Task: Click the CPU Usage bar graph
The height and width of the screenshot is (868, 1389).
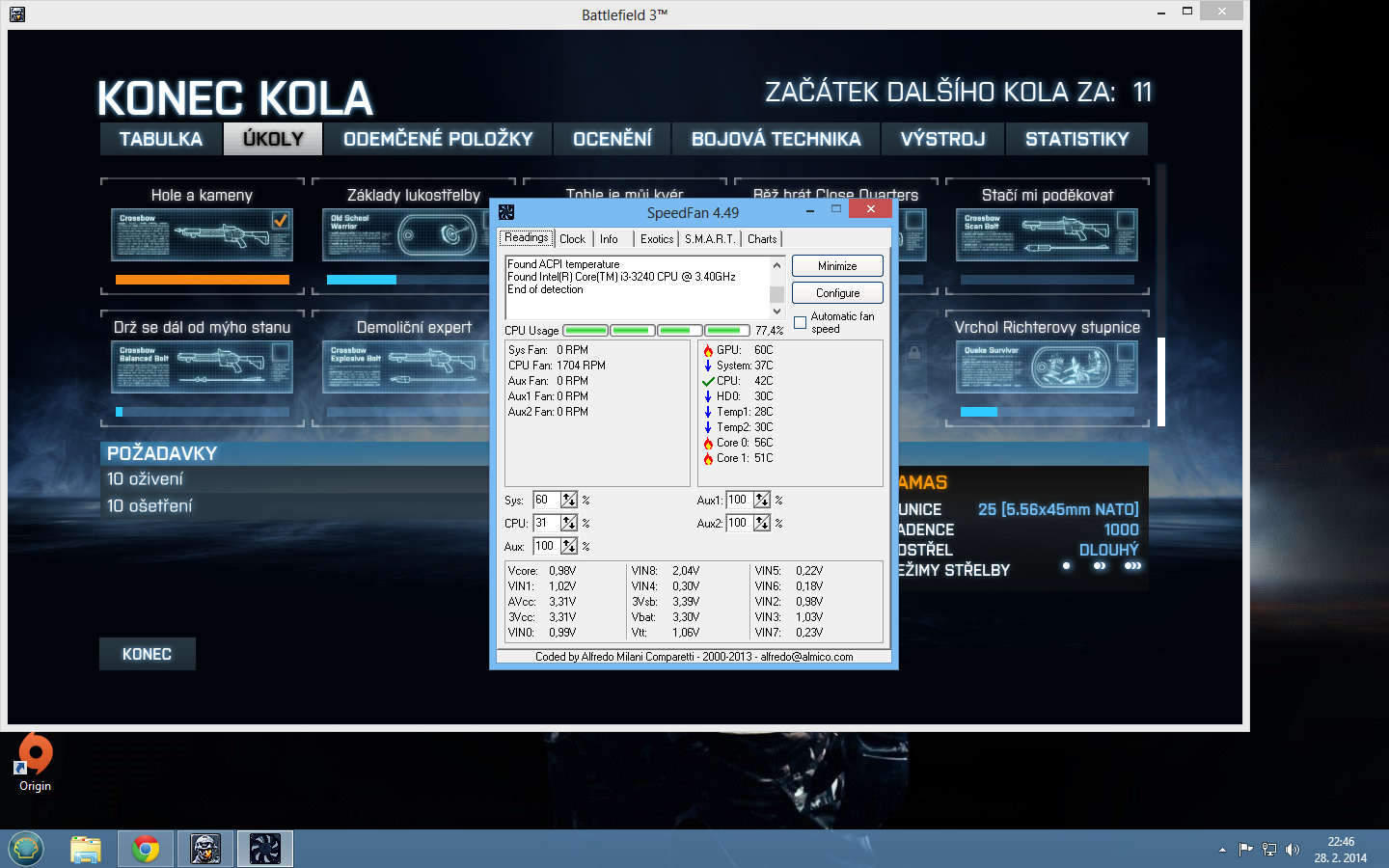Action: coord(656,330)
